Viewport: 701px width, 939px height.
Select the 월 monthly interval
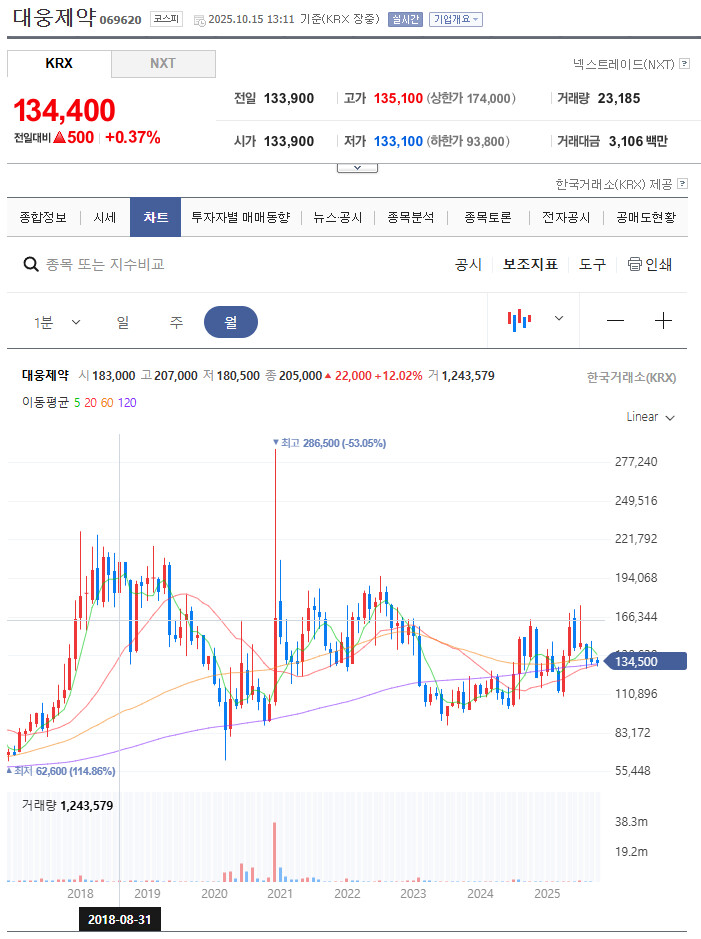tap(231, 322)
